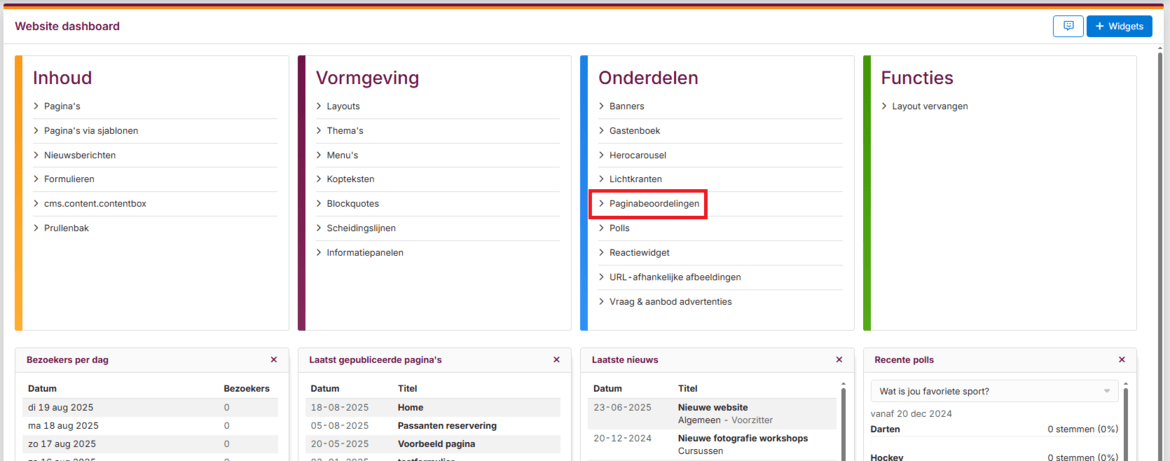The height and width of the screenshot is (461, 1170).
Task: Open Blockquotes
Action: pyautogui.click(x=352, y=204)
